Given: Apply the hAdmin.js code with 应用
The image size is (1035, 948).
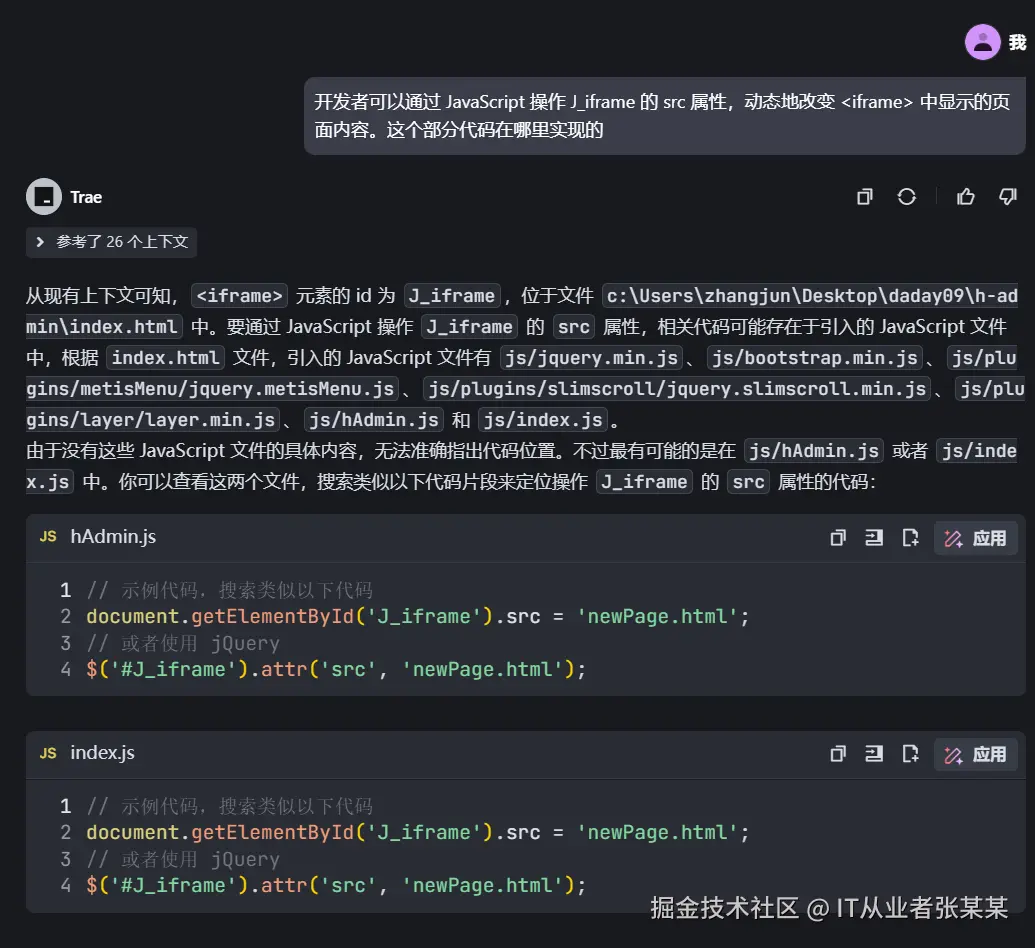Looking at the screenshot, I should tap(976, 538).
